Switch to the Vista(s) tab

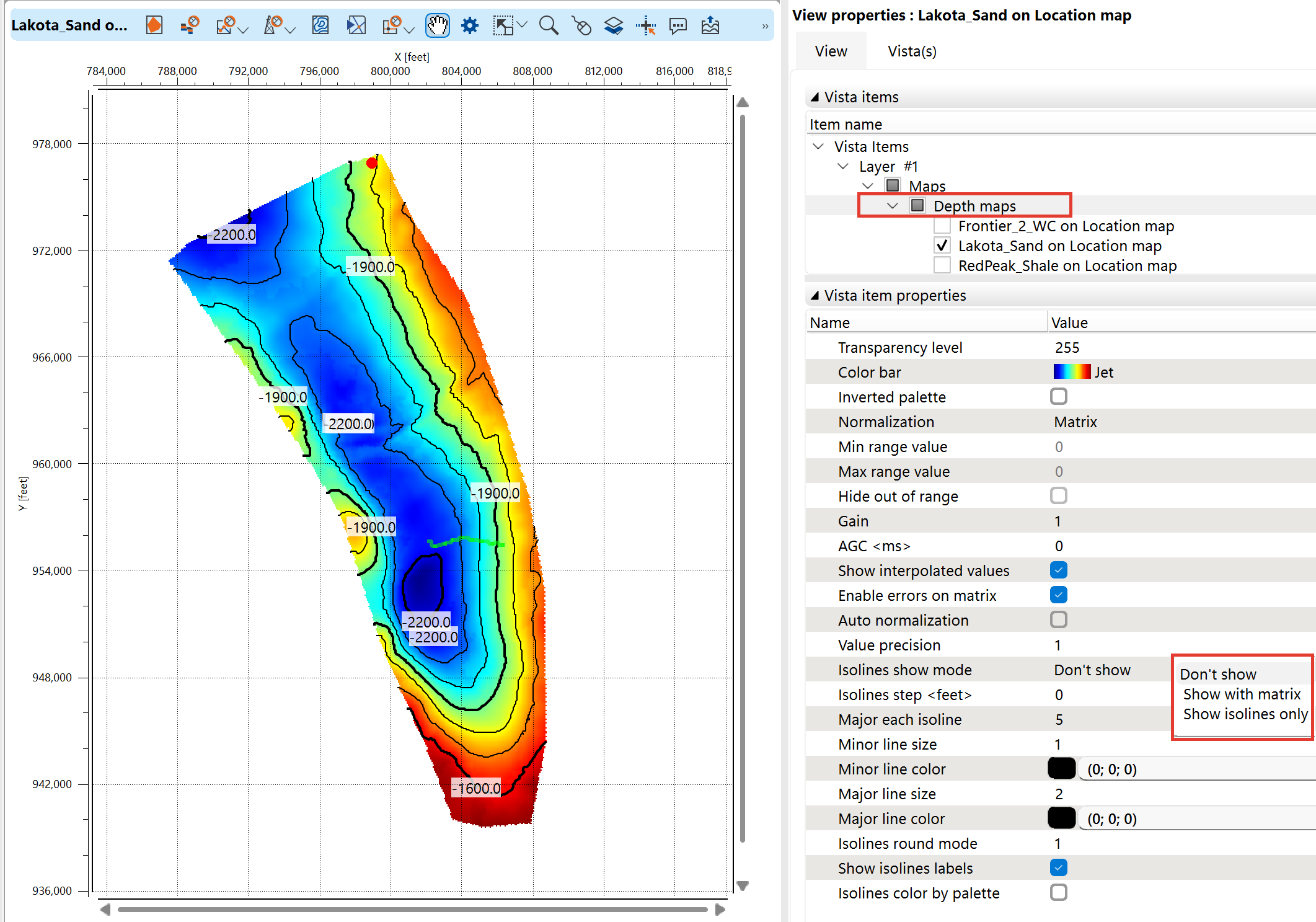pos(912,51)
